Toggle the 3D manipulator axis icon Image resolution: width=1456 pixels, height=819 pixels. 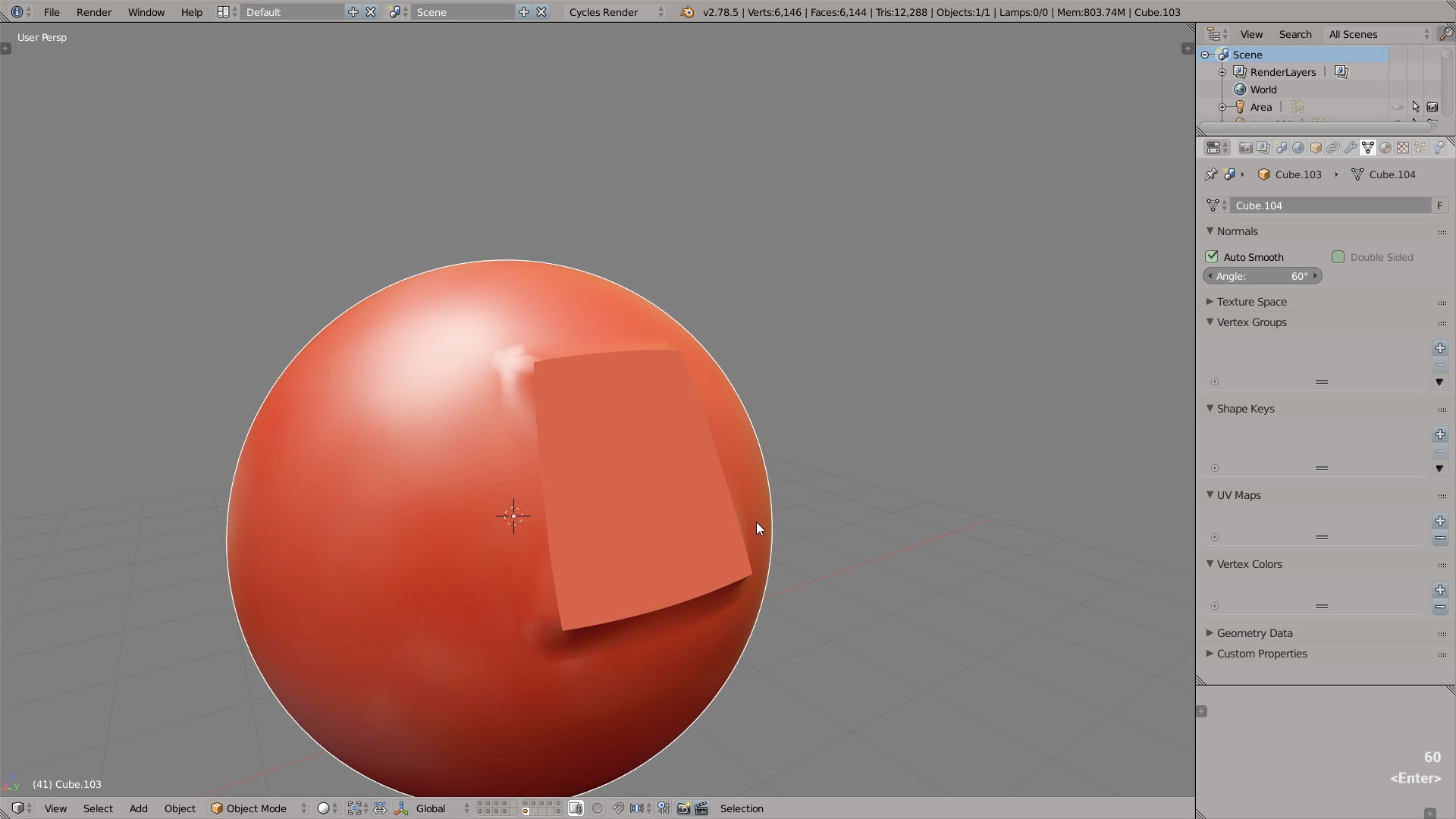[401, 808]
